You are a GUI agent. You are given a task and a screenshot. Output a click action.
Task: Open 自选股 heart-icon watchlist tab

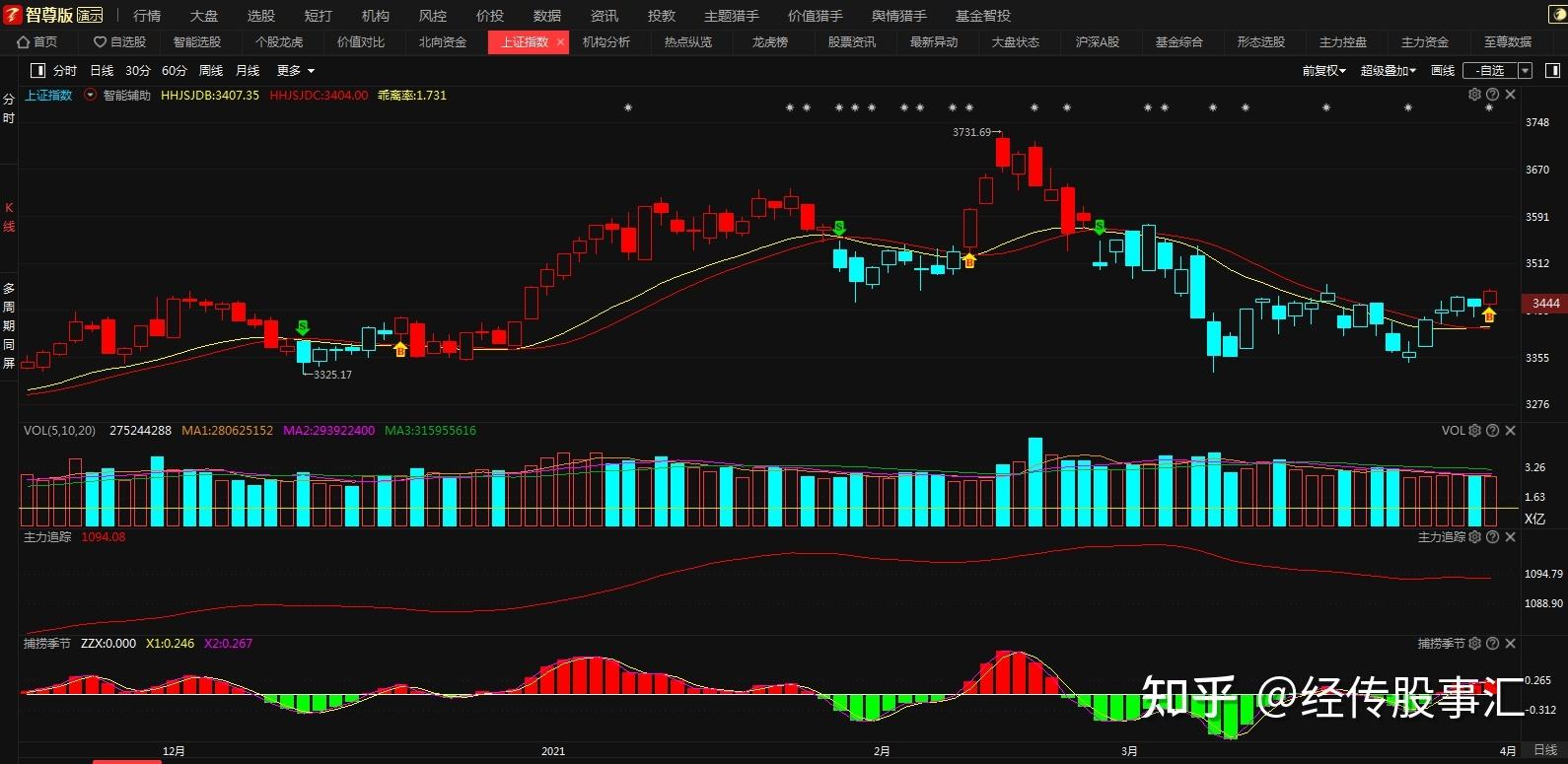coord(119,42)
